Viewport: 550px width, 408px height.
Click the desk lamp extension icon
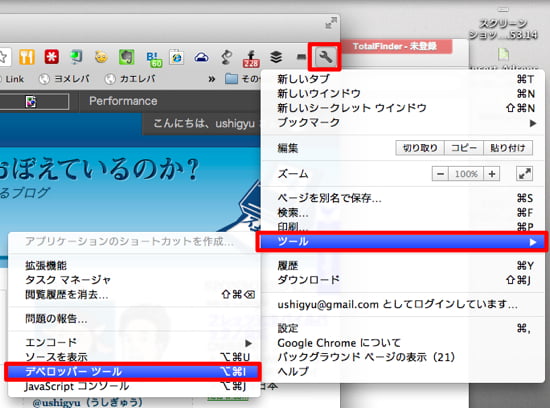[227, 57]
